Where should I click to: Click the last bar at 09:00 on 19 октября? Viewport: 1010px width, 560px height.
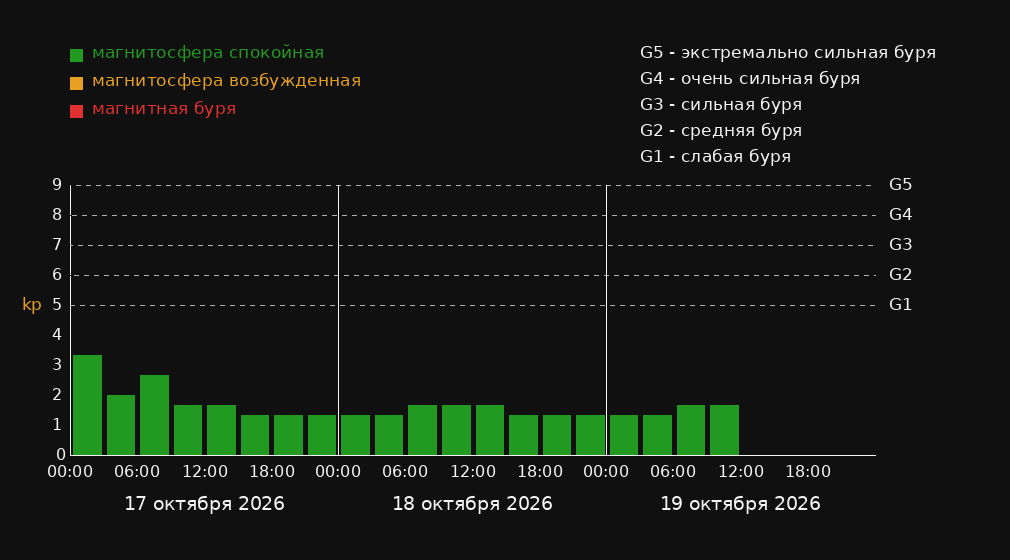pyautogui.click(x=724, y=430)
